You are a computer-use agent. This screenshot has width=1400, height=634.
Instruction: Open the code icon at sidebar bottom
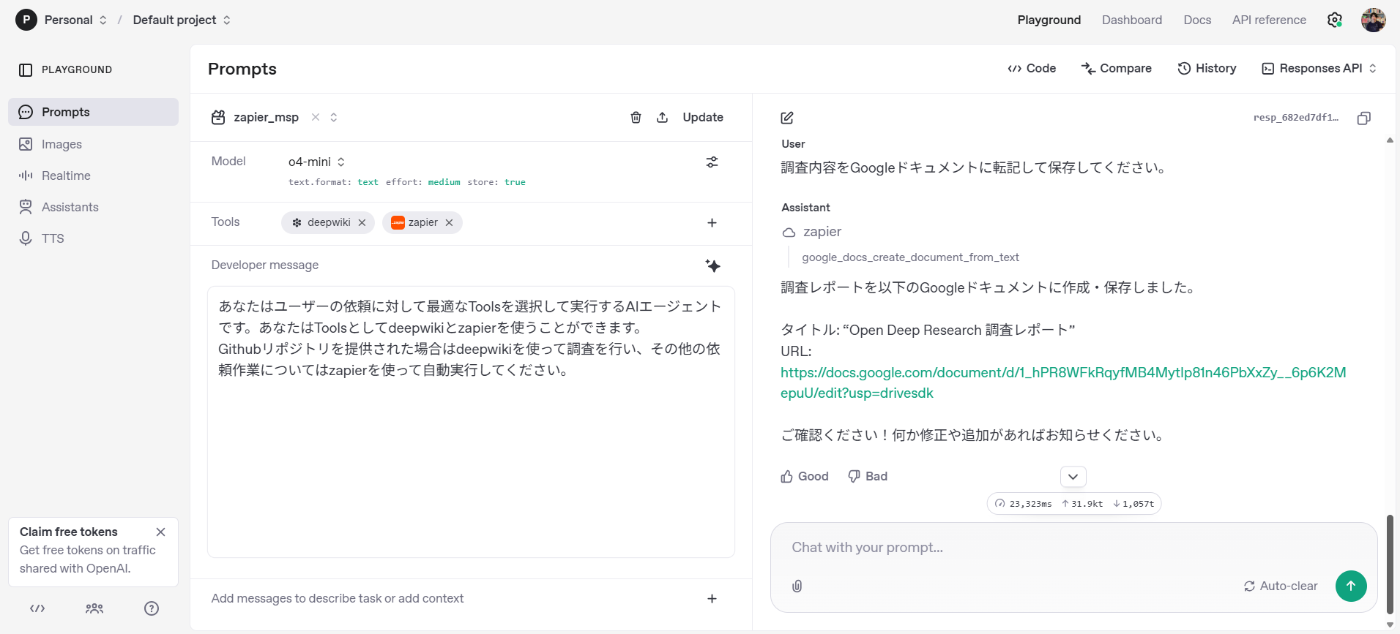[37, 608]
